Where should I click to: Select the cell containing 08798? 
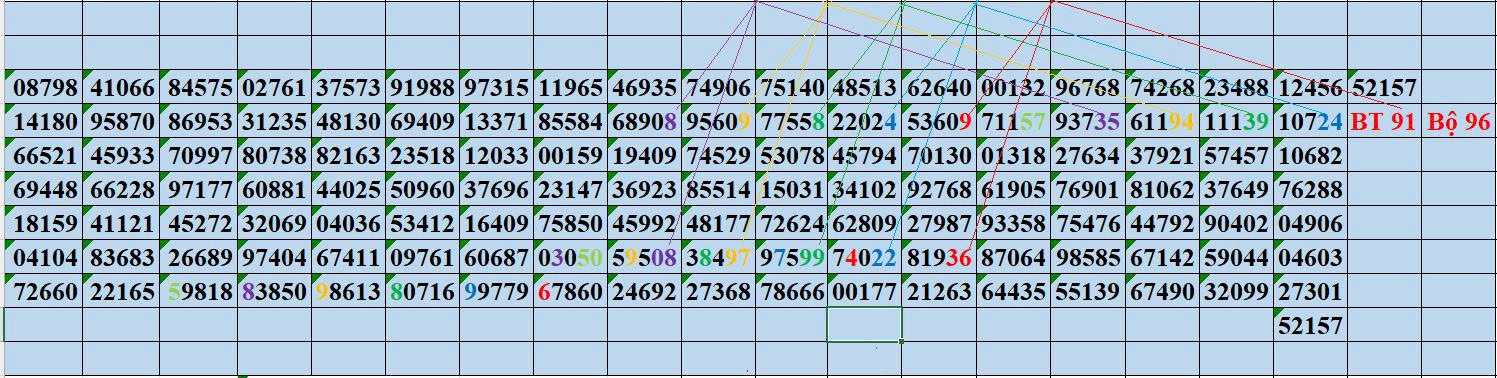click(44, 88)
